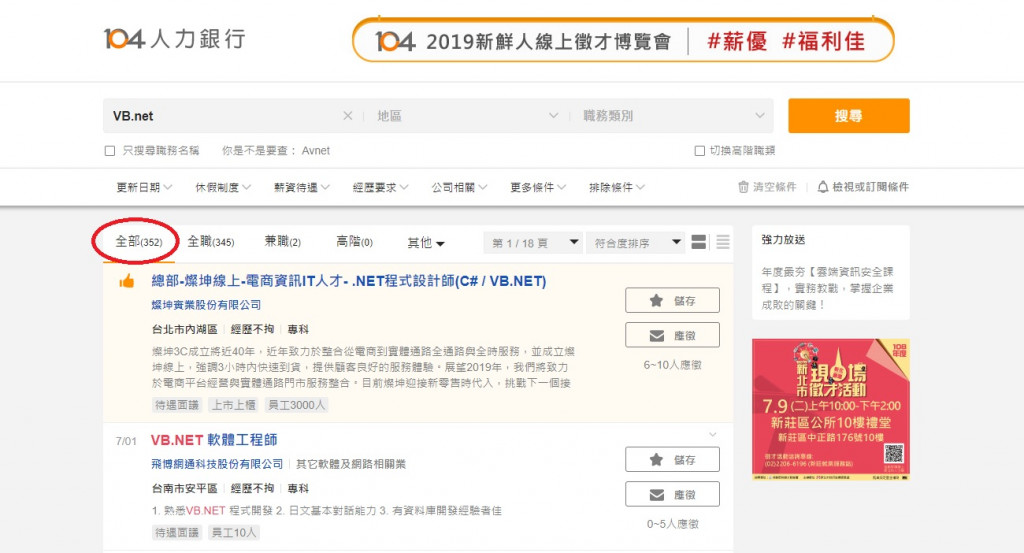
Task: Switch to compact list view icon
Action: tap(723, 242)
